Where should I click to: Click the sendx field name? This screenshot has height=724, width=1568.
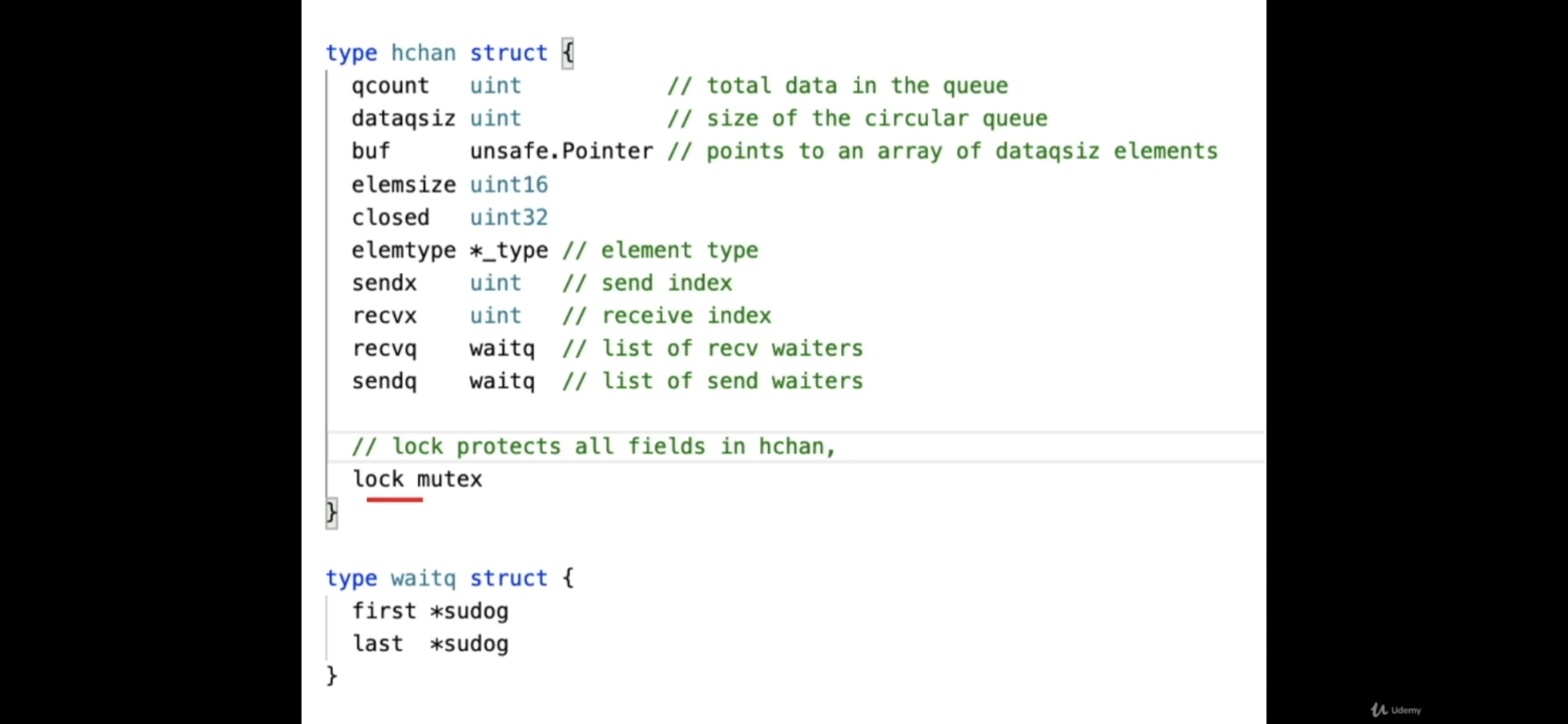pos(384,283)
